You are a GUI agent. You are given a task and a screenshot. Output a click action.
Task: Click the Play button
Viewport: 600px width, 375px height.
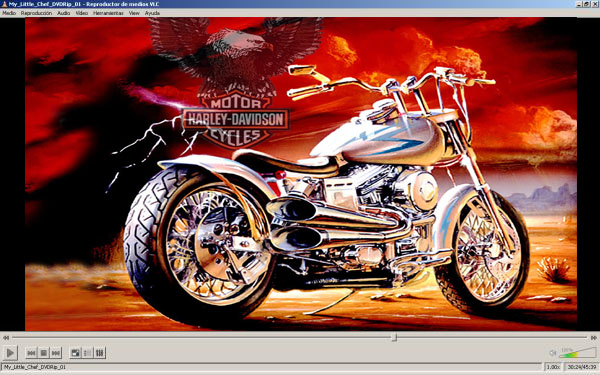[x=10, y=353]
